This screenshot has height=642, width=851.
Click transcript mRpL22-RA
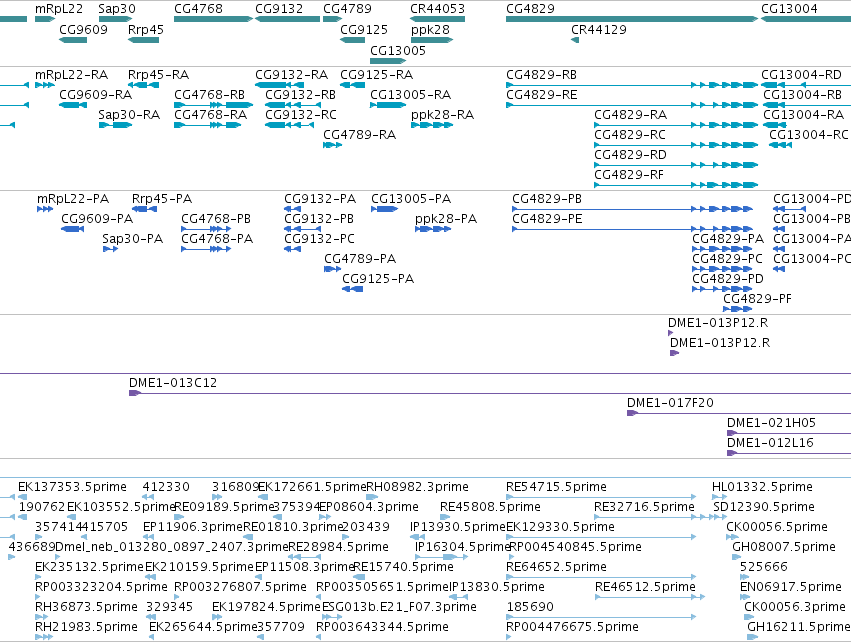click(x=72, y=75)
